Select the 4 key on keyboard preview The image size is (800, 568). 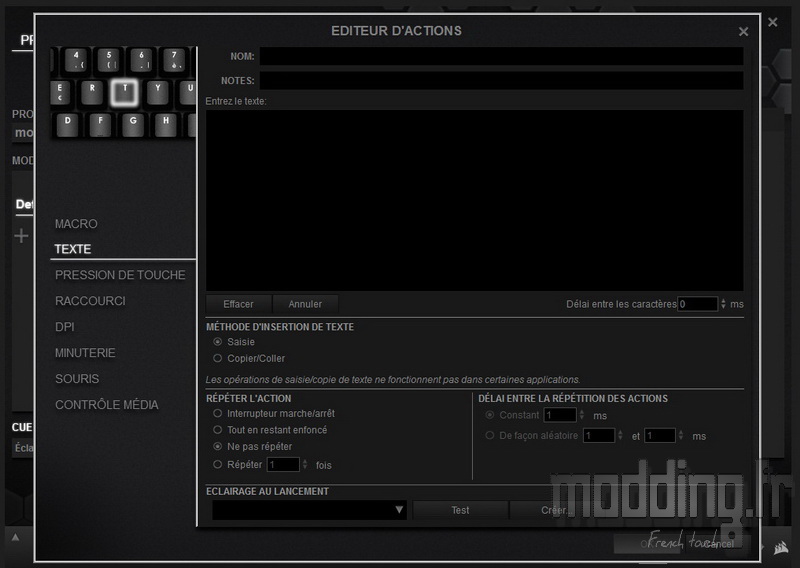point(76,60)
